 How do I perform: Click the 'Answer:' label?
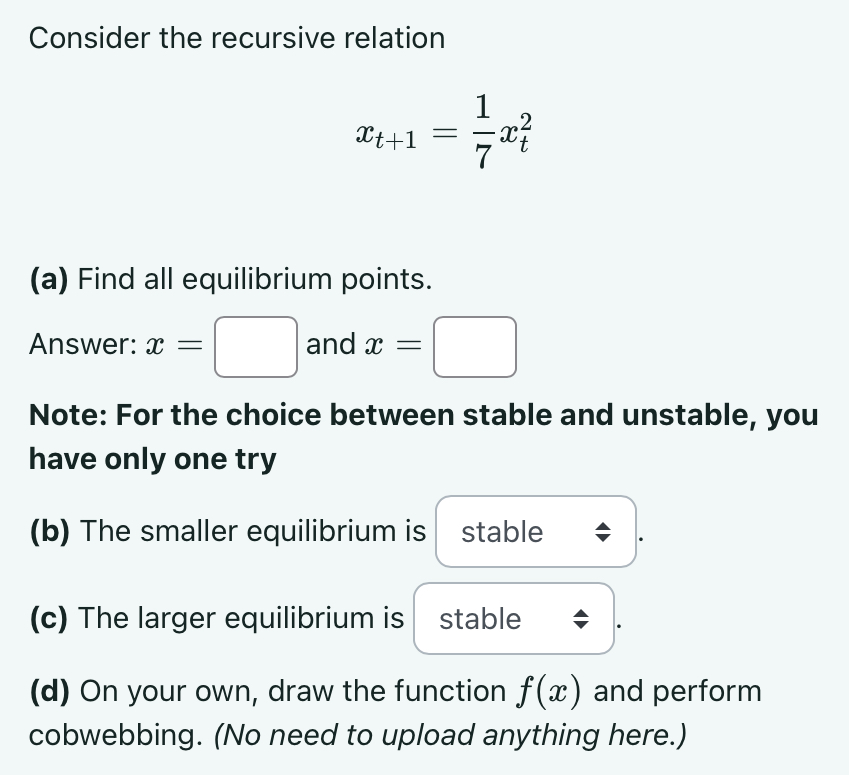click(x=83, y=344)
